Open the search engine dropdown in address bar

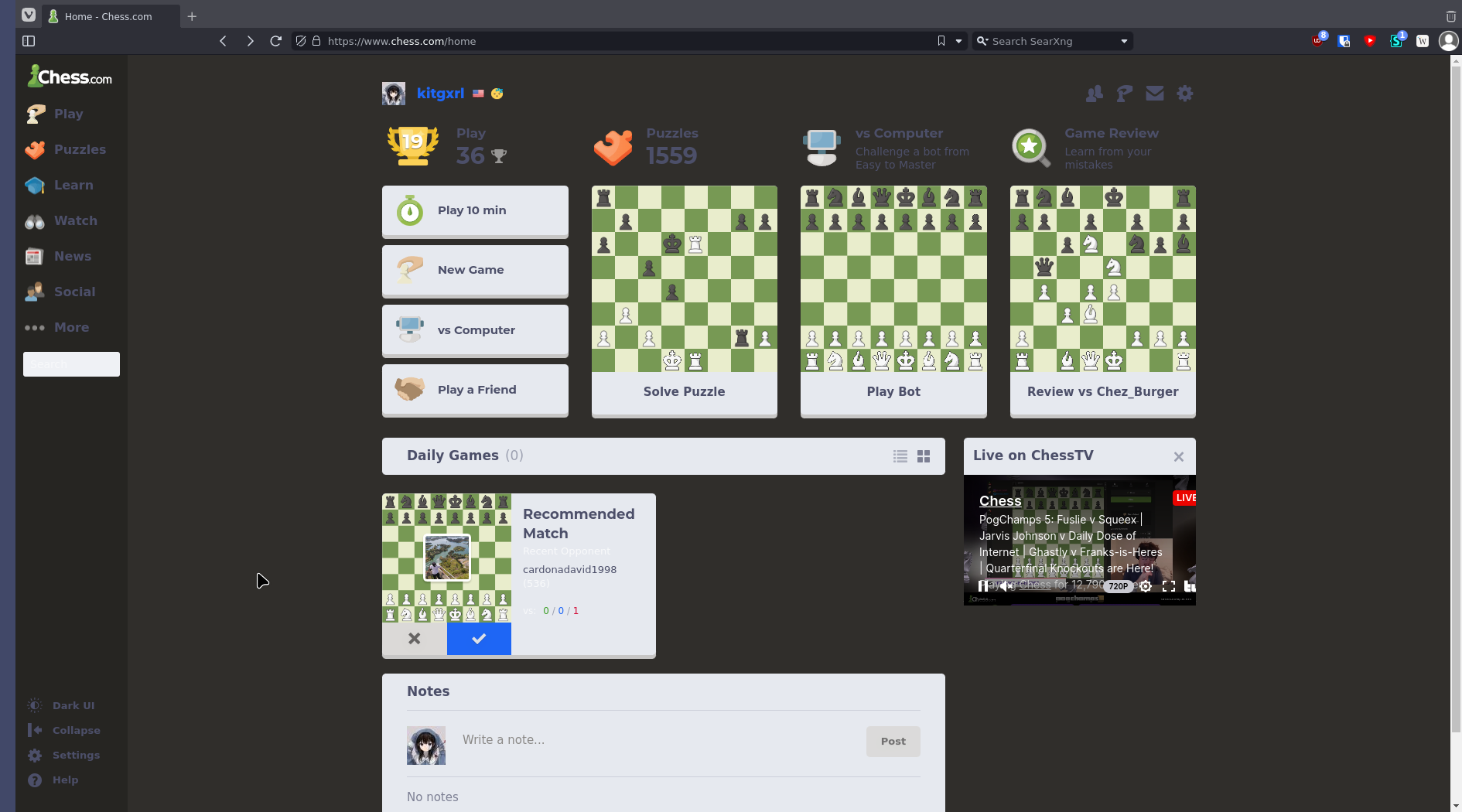(982, 41)
